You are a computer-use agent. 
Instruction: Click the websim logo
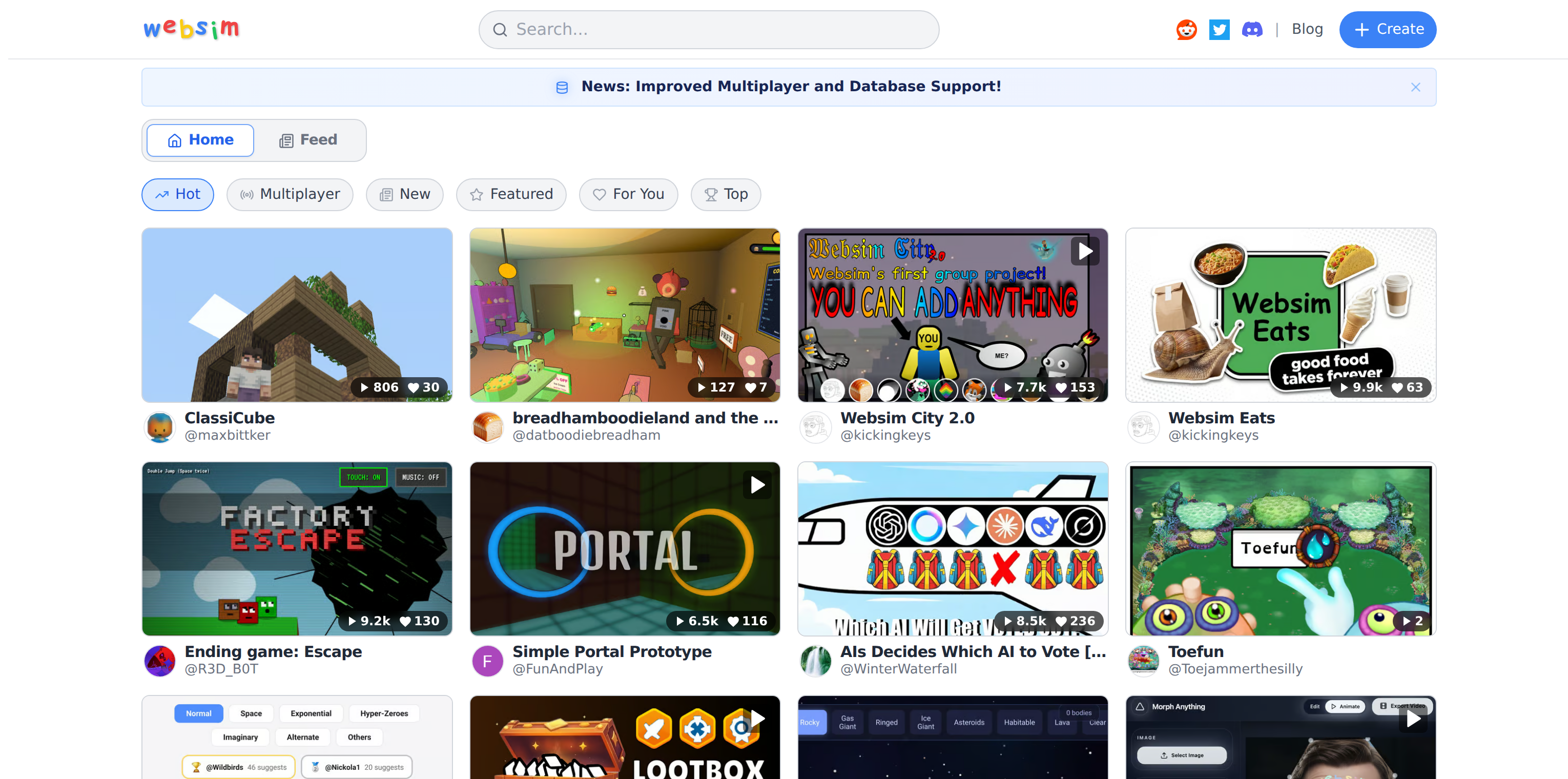pyautogui.click(x=191, y=29)
